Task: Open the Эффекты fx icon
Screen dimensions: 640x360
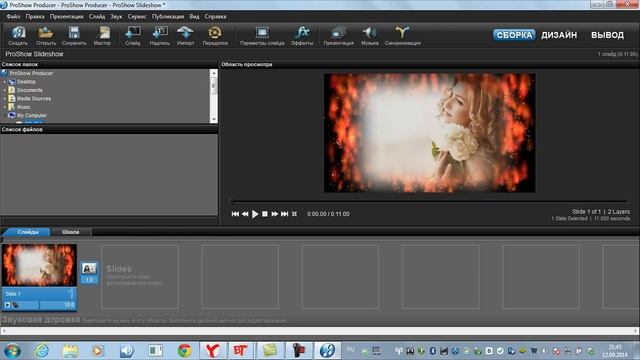Action: pos(302,35)
